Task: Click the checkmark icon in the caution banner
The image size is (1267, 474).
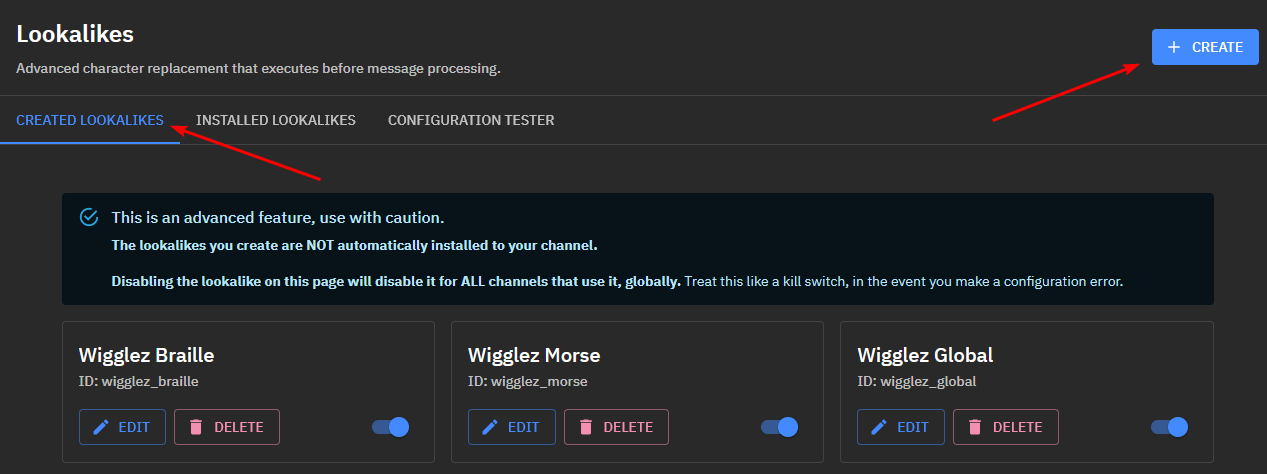Action: 89,217
